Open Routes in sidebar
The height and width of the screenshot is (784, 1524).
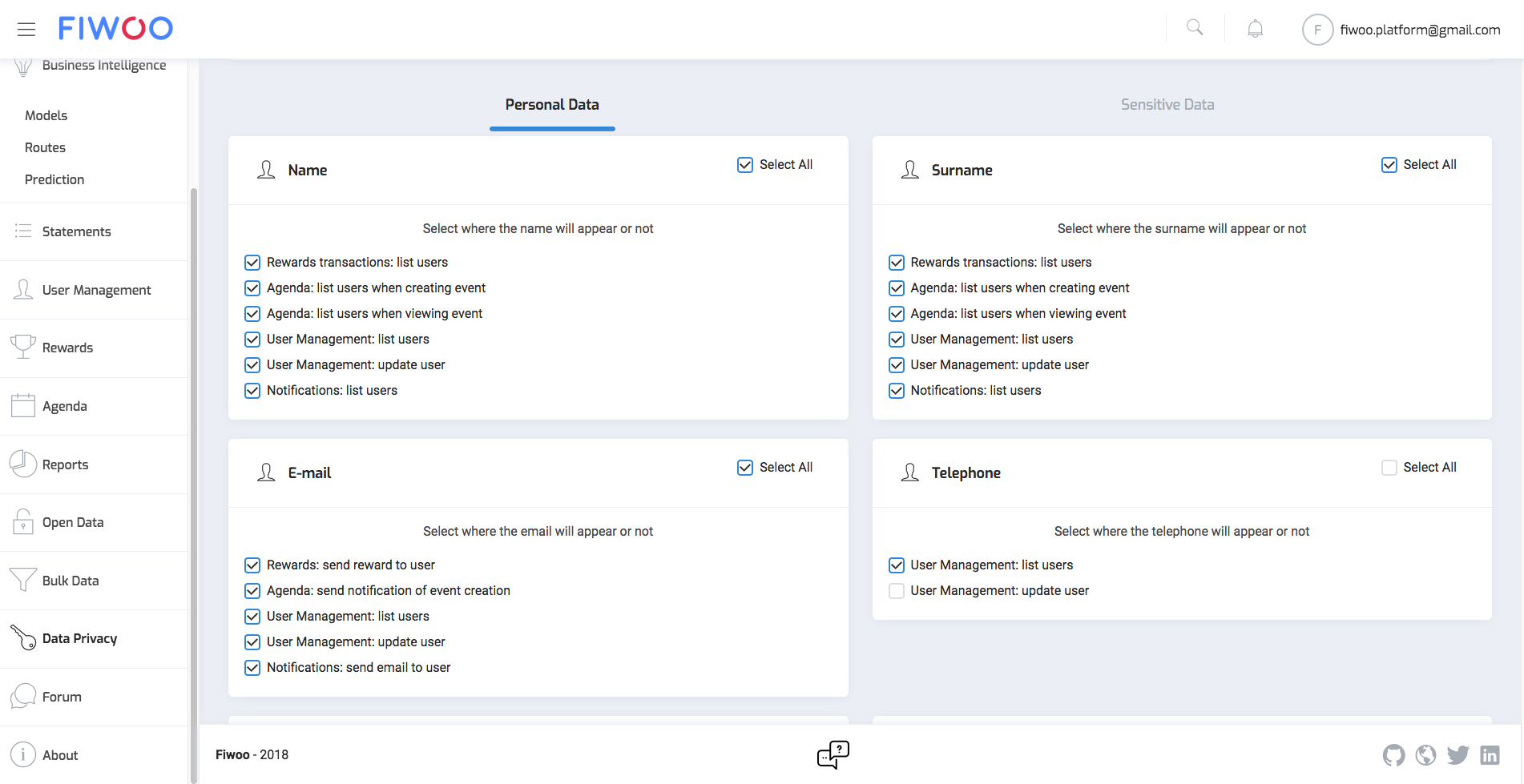(x=45, y=147)
